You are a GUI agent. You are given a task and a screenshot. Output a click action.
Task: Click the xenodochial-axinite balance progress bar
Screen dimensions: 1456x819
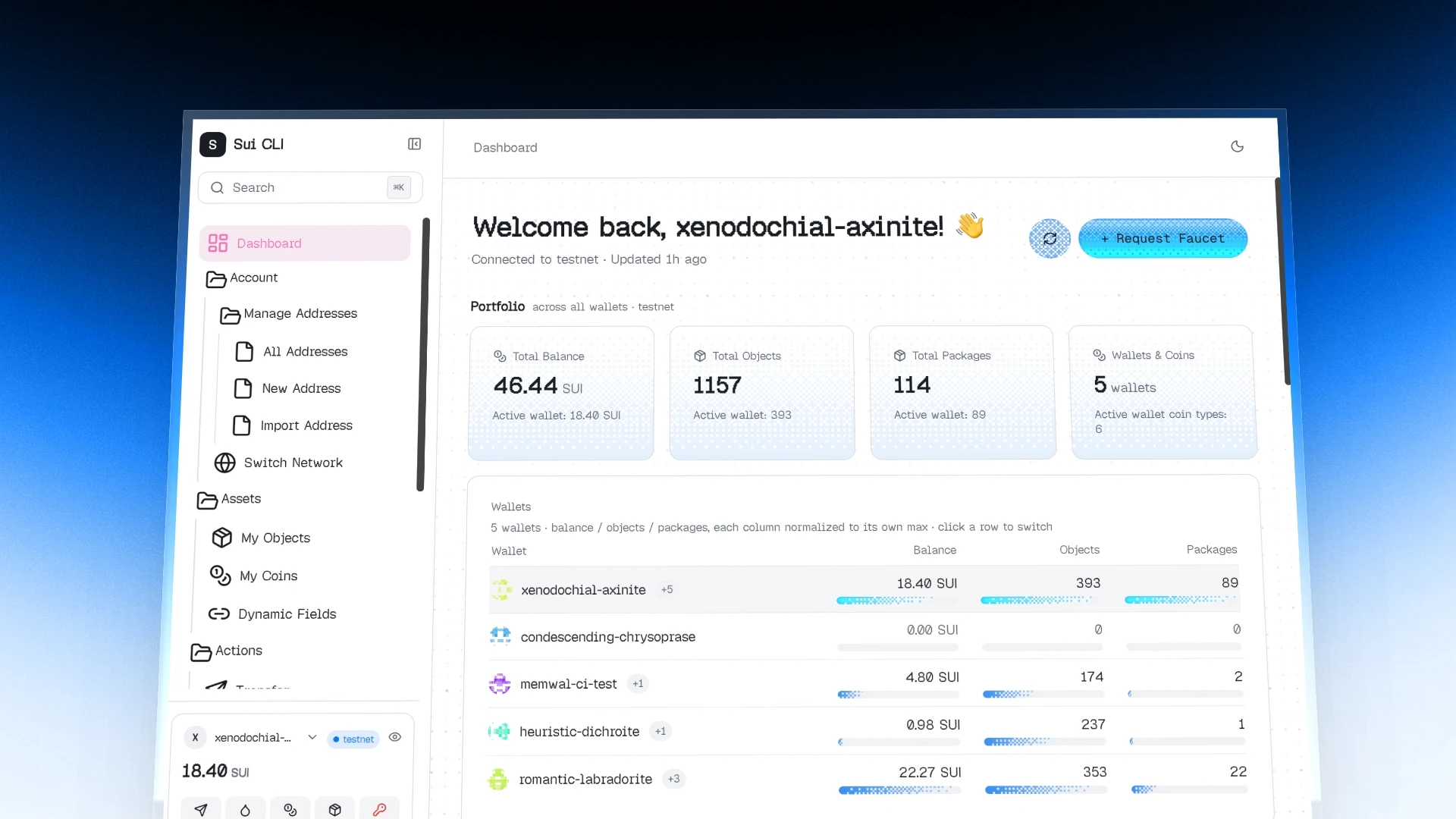coord(896,600)
